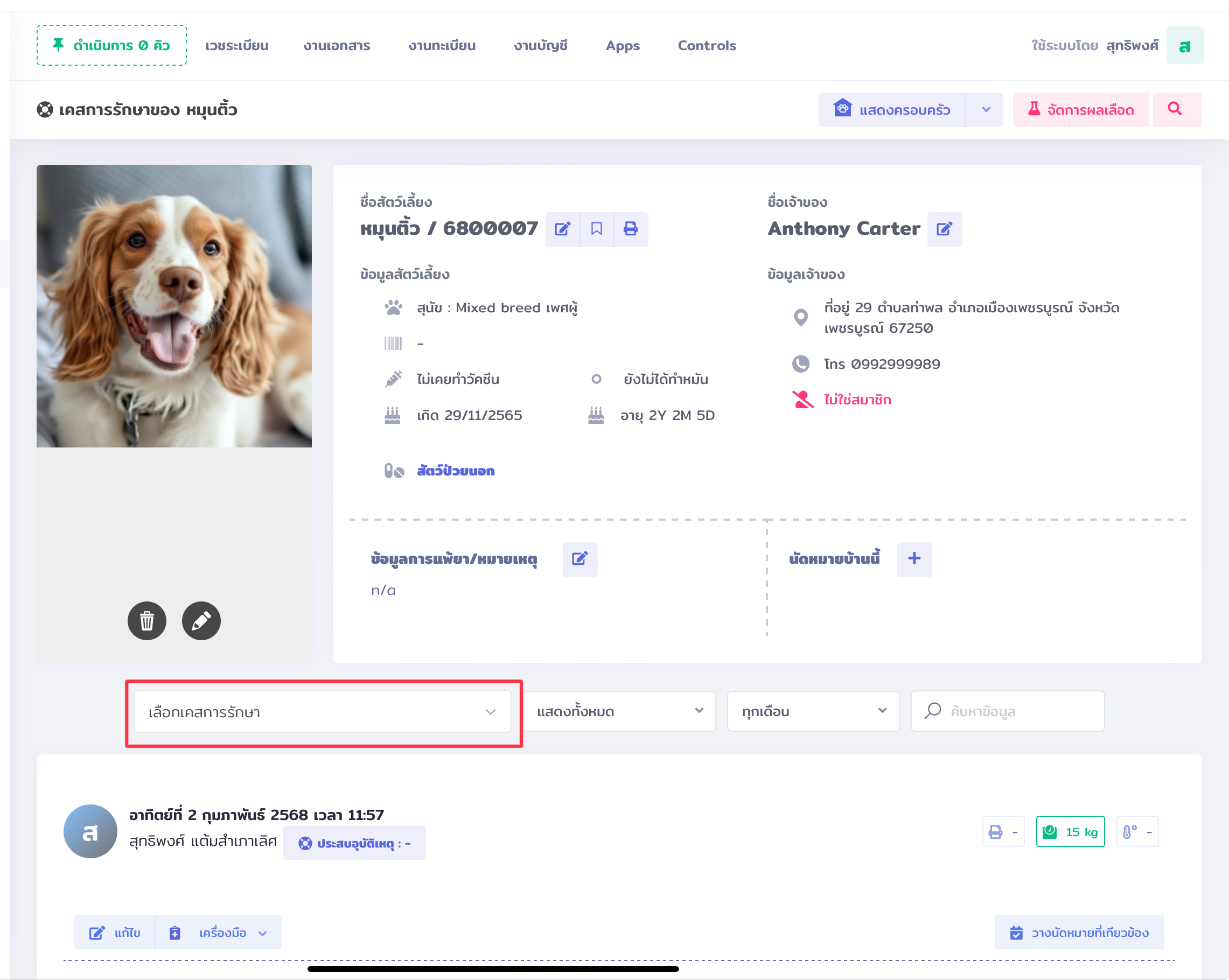Click the pet info edit icon
This screenshot has height=980, width=1229.
[562, 229]
